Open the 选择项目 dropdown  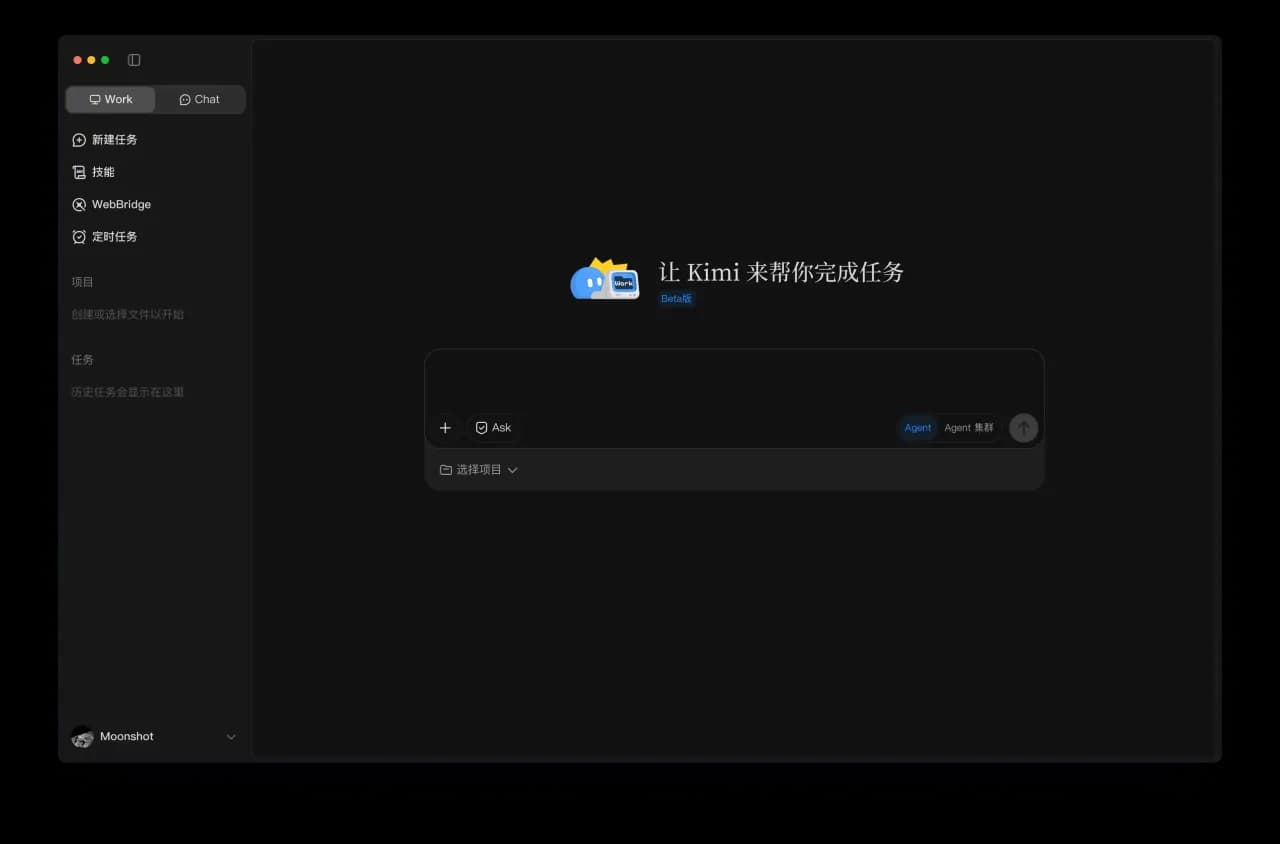point(479,470)
